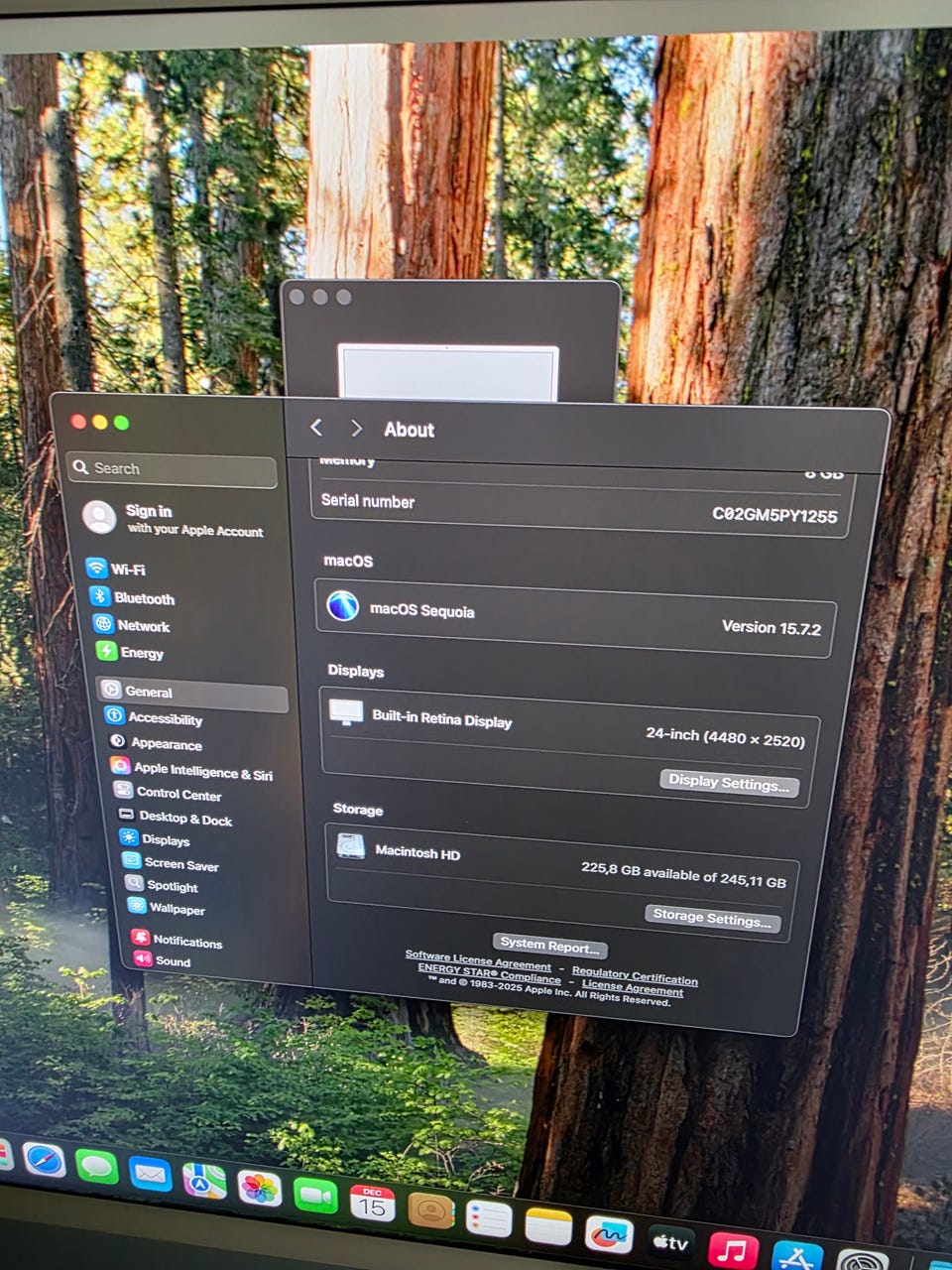Screen dimensions: 952x1270
Task: Open Music from the Dock
Action: (x=734, y=1250)
